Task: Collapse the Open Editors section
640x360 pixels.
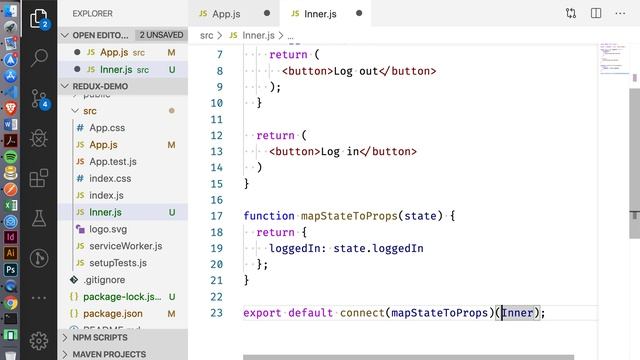Action: 64,36
